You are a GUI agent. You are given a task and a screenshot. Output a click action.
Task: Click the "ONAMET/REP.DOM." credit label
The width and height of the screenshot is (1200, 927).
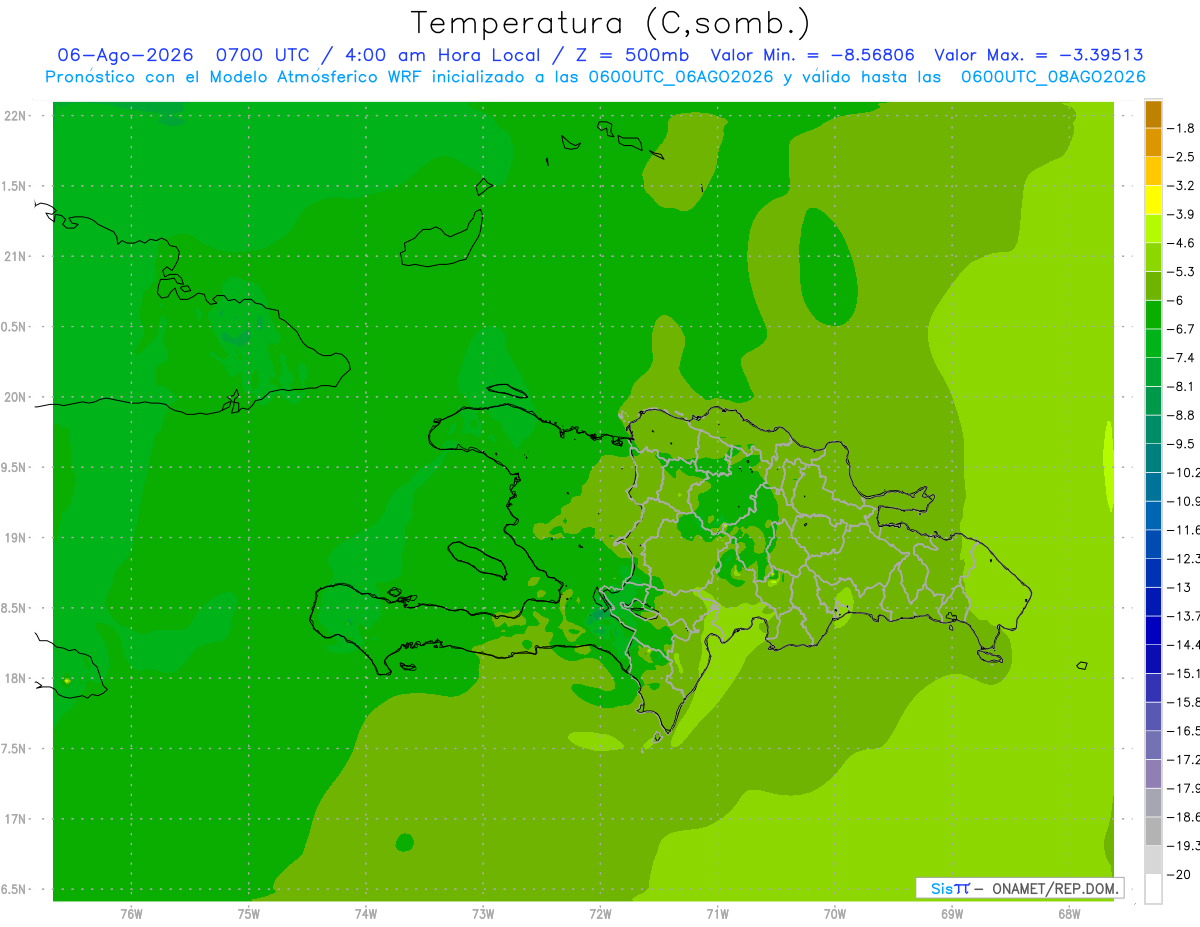[x=1054, y=888]
